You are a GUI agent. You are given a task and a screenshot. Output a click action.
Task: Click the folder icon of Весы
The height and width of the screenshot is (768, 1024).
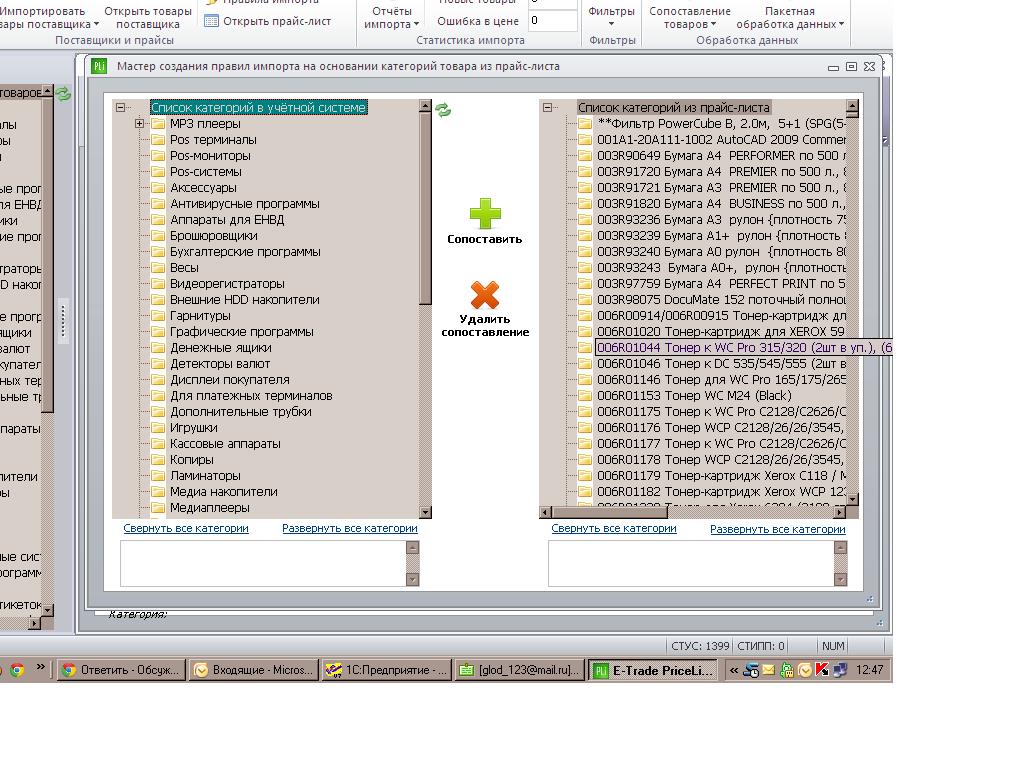[158, 268]
